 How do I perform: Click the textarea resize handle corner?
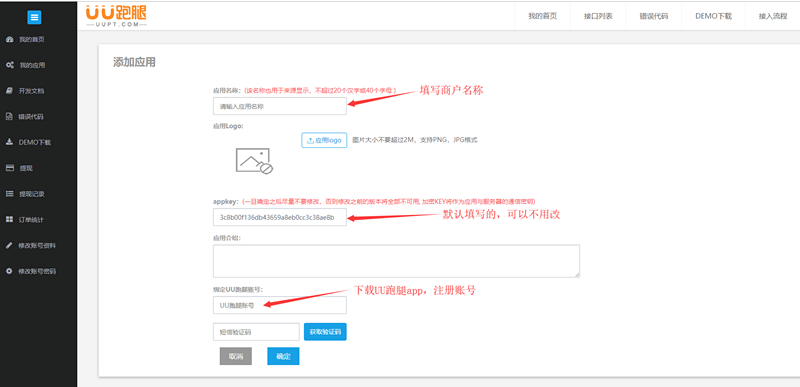[577, 275]
